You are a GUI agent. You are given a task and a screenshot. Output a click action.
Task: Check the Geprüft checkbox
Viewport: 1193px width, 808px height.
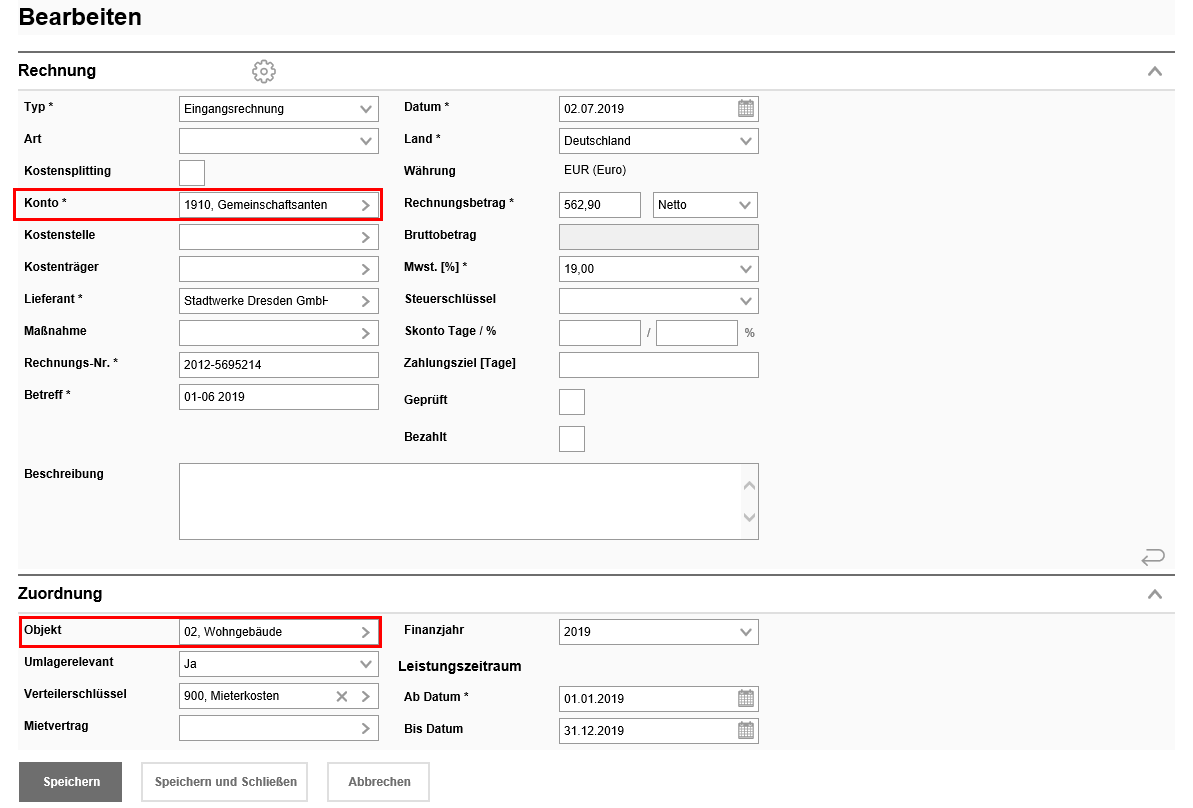(x=571, y=402)
